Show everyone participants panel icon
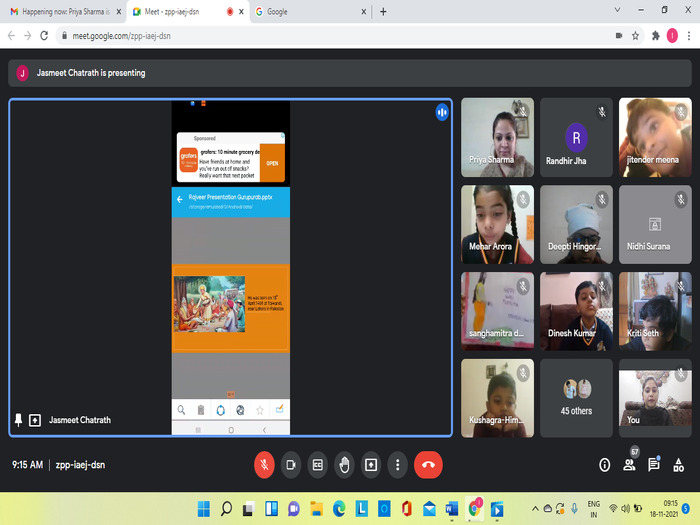This screenshot has width=700, height=525. (629, 465)
